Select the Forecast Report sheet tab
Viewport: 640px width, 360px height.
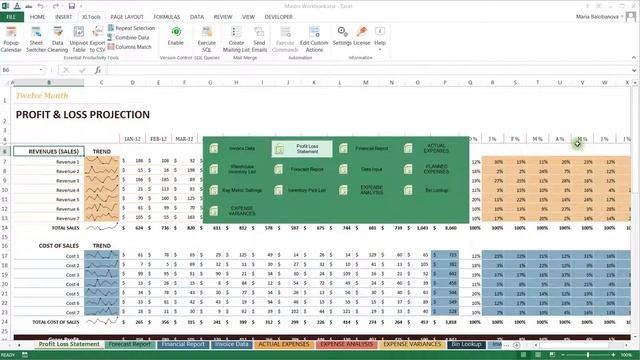129,344
